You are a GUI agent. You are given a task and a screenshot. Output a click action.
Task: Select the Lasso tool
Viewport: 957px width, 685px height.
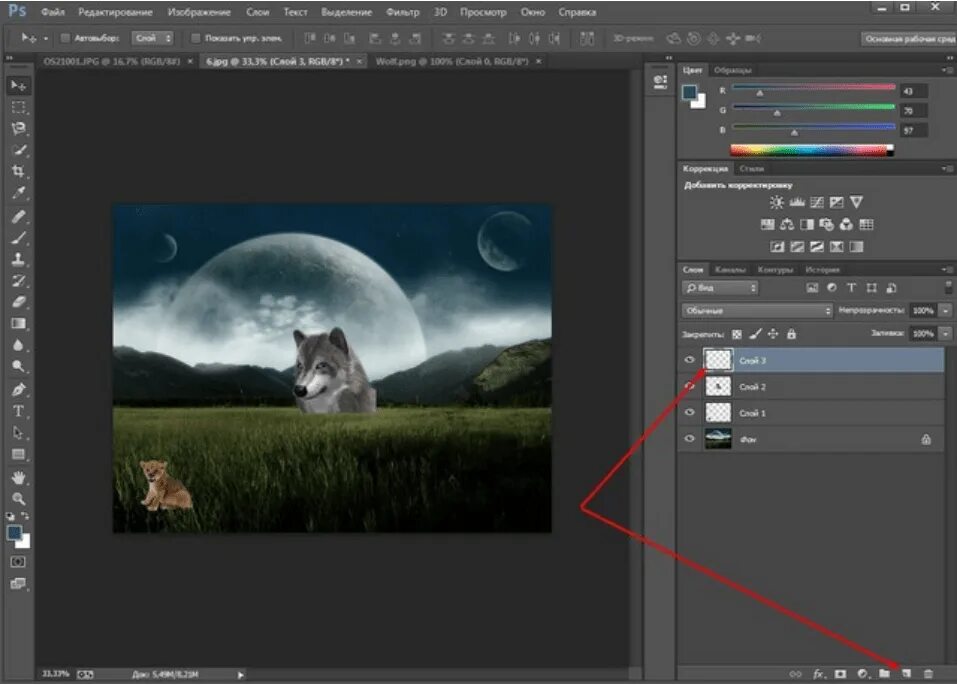point(18,128)
